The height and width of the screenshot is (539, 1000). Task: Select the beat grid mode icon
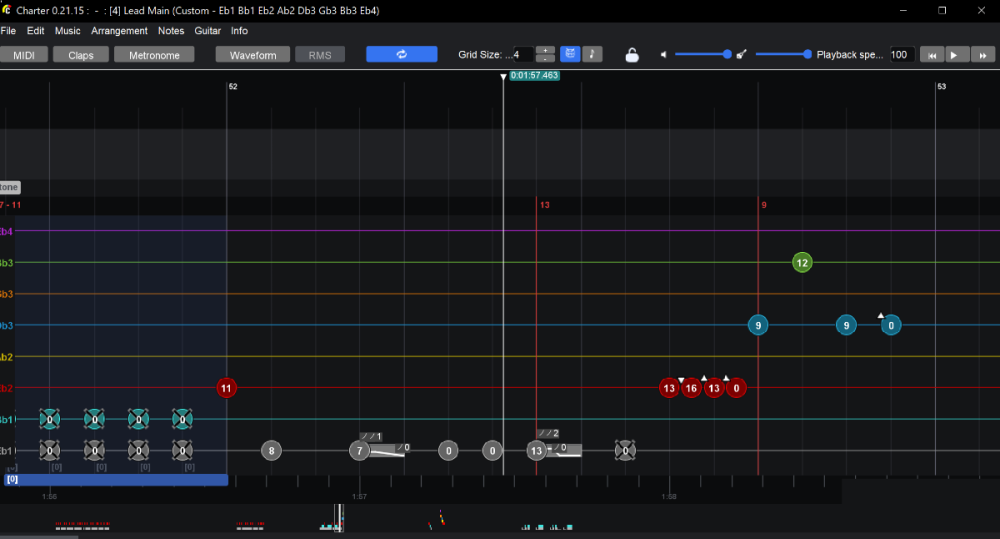[x=570, y=54]
